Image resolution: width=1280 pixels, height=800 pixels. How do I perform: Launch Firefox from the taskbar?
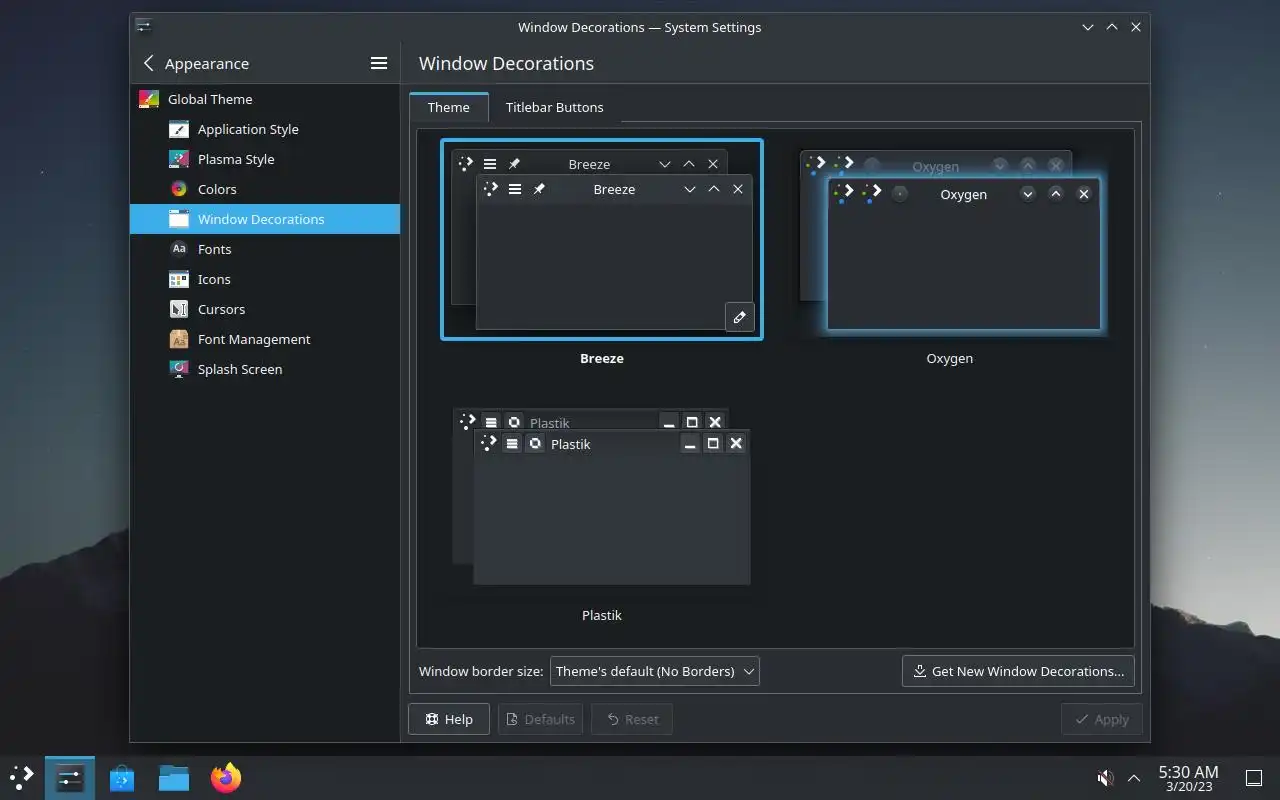click(226, 777)
